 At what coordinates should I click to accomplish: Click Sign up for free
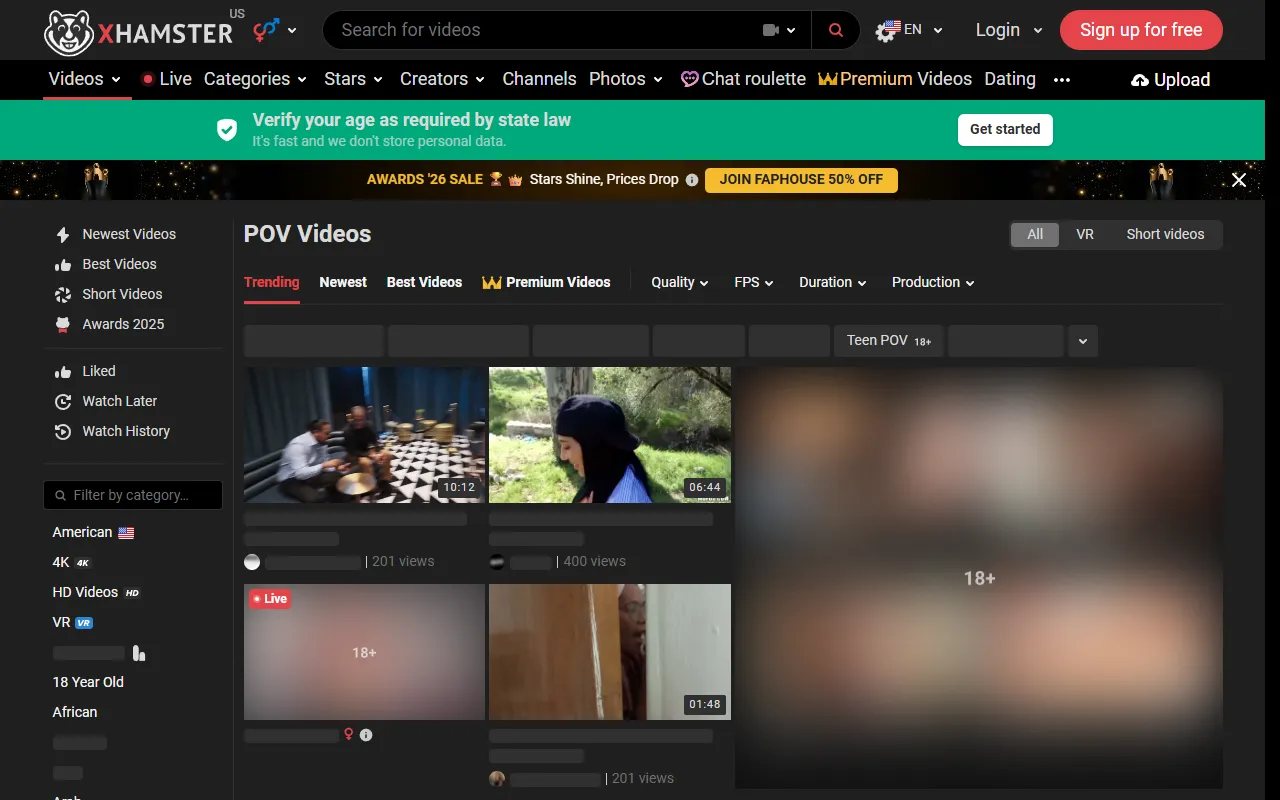(1141, 30)
